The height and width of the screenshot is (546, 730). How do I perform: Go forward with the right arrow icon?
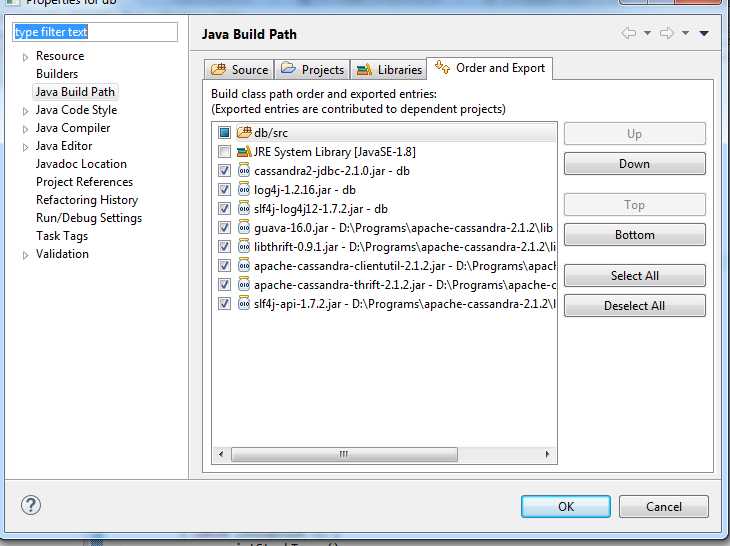(667, 34)
